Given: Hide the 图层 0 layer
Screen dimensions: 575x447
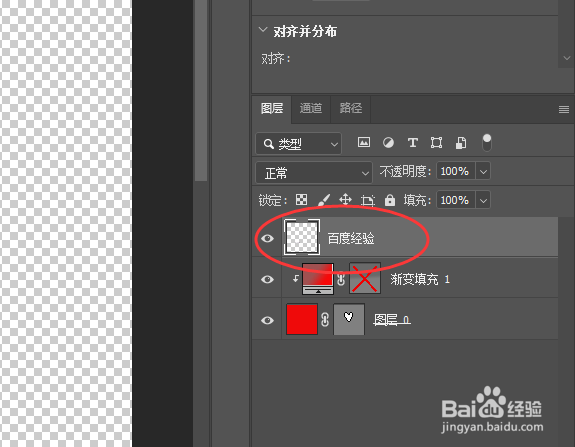Looking at the screenshot, I should point(267,320).
